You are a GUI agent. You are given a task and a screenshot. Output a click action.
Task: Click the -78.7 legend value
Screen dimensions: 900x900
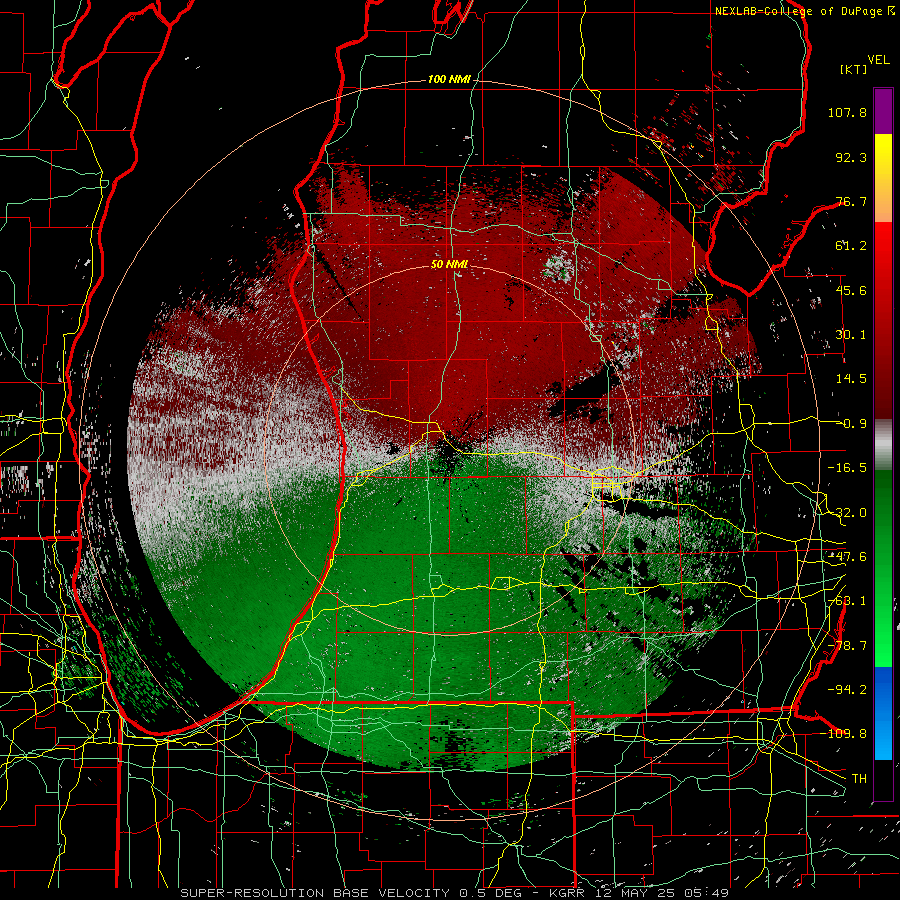[847, 646]
